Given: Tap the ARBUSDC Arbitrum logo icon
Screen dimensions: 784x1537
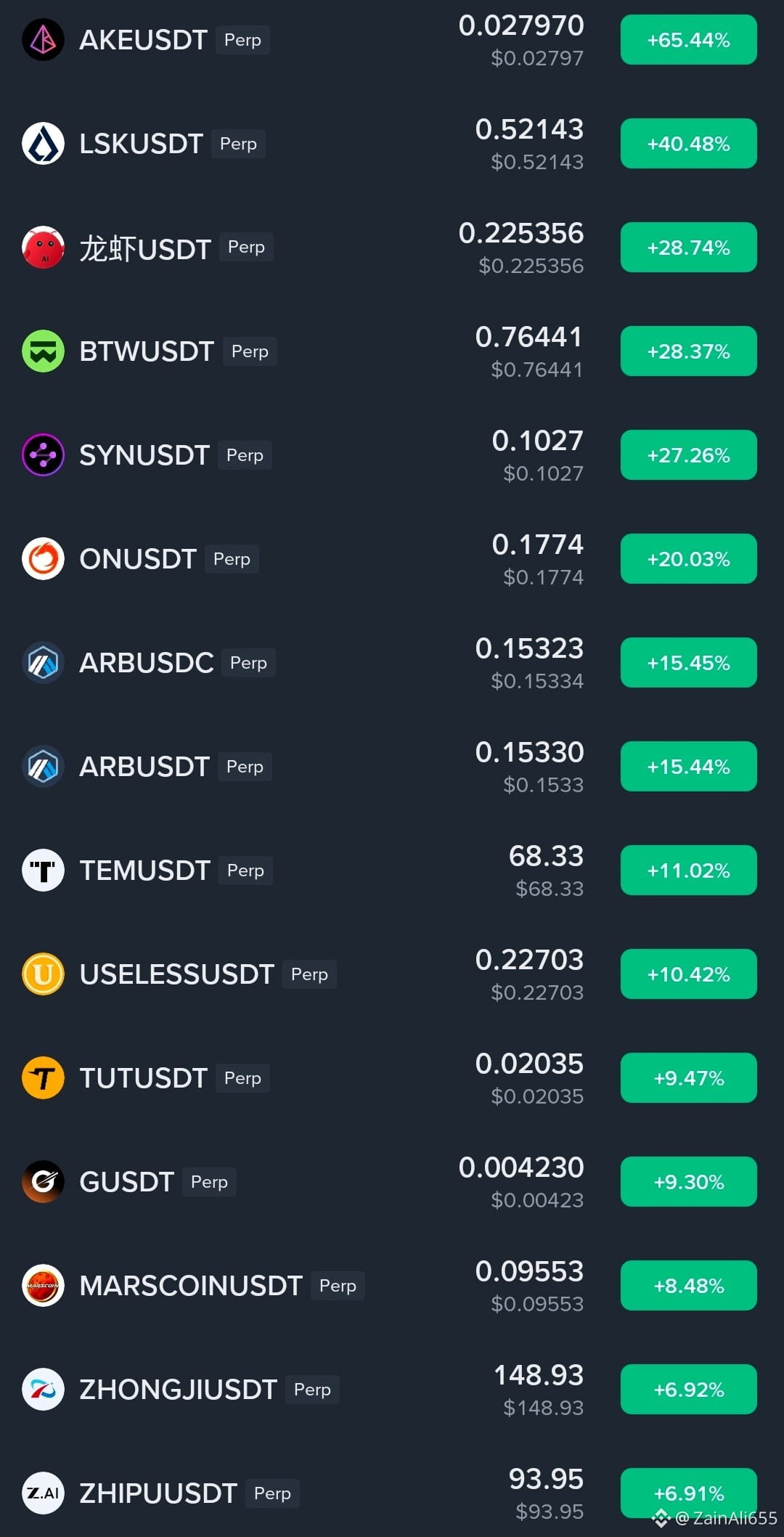Looking at the screenshot, I should tap(44, 663).
